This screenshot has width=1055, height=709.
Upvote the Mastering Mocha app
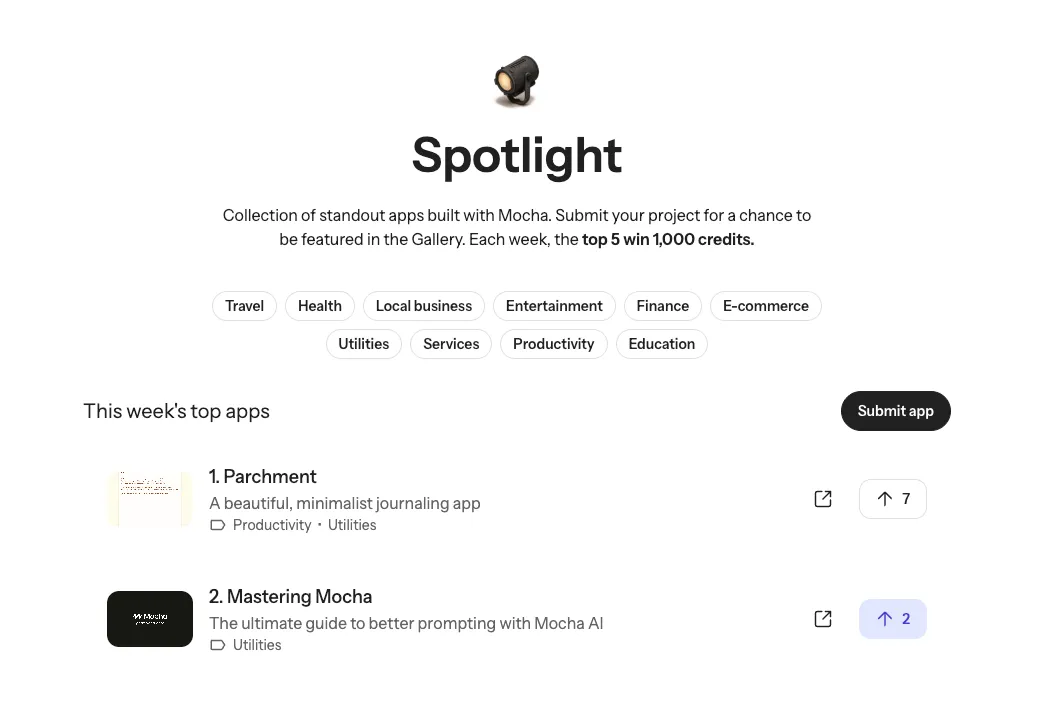[x=893, y=619]
